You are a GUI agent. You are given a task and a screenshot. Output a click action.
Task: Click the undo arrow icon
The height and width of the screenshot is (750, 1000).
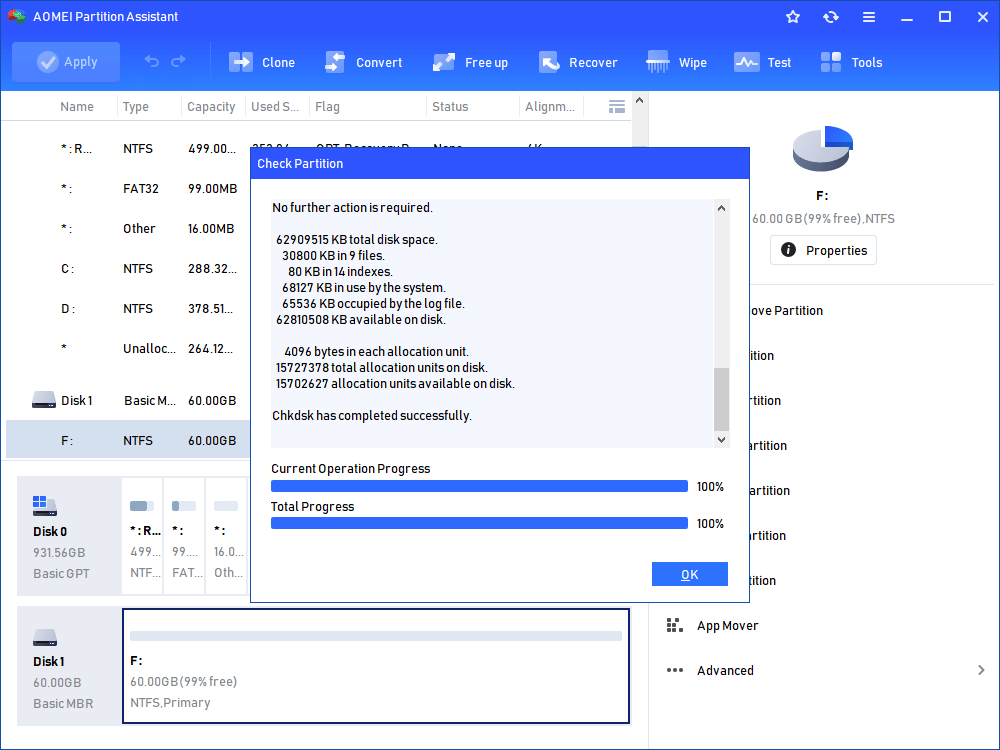pos(152,62)
